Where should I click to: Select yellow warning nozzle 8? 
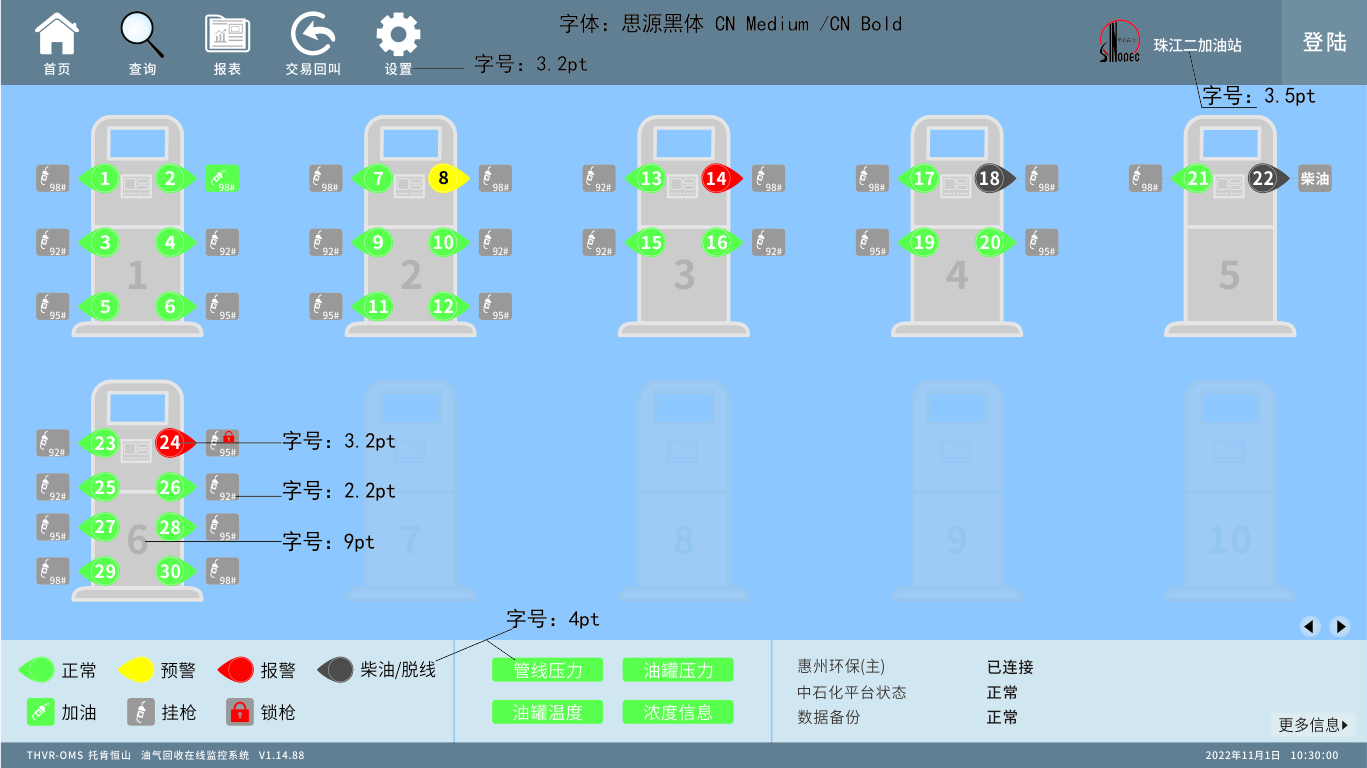446,179
